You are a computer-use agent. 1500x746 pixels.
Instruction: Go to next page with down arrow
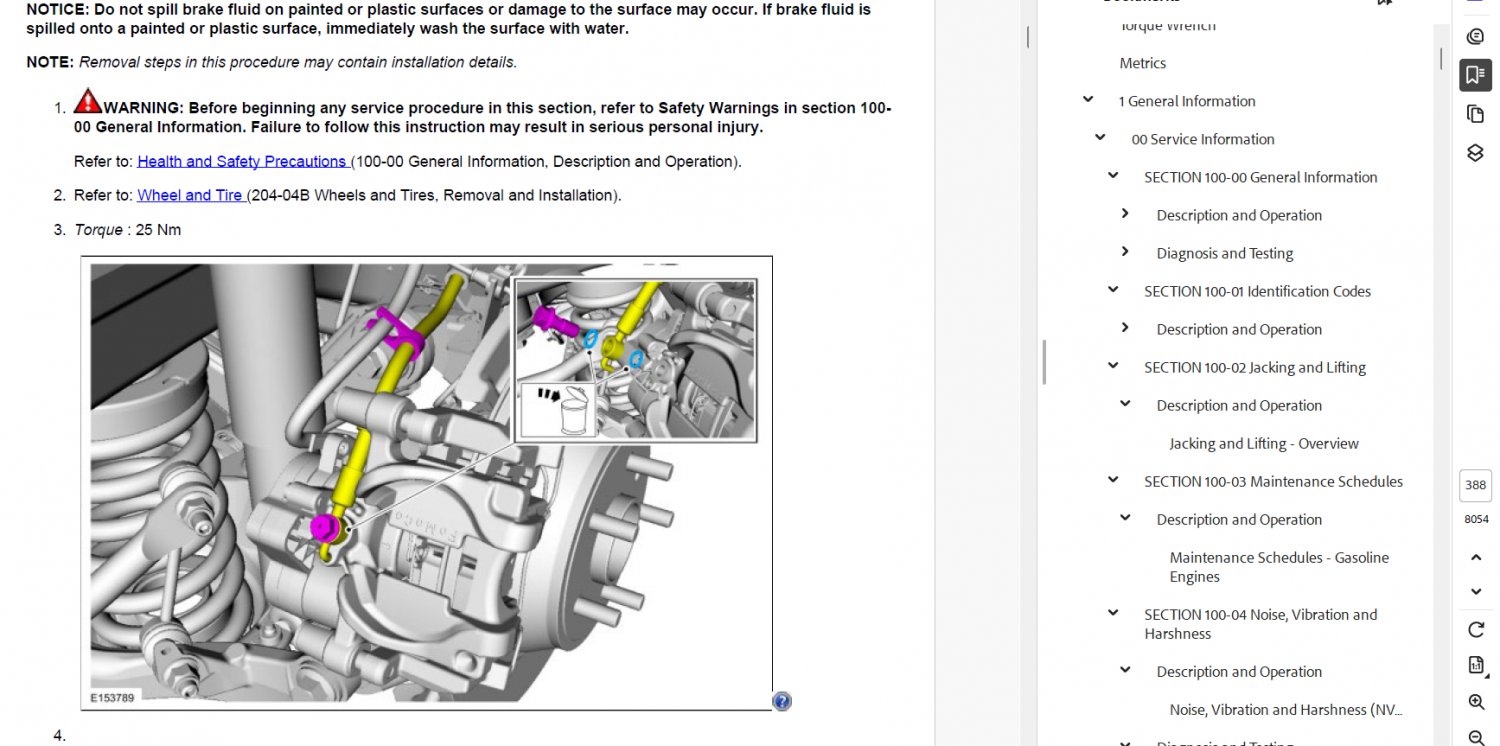click(1476, 591)
